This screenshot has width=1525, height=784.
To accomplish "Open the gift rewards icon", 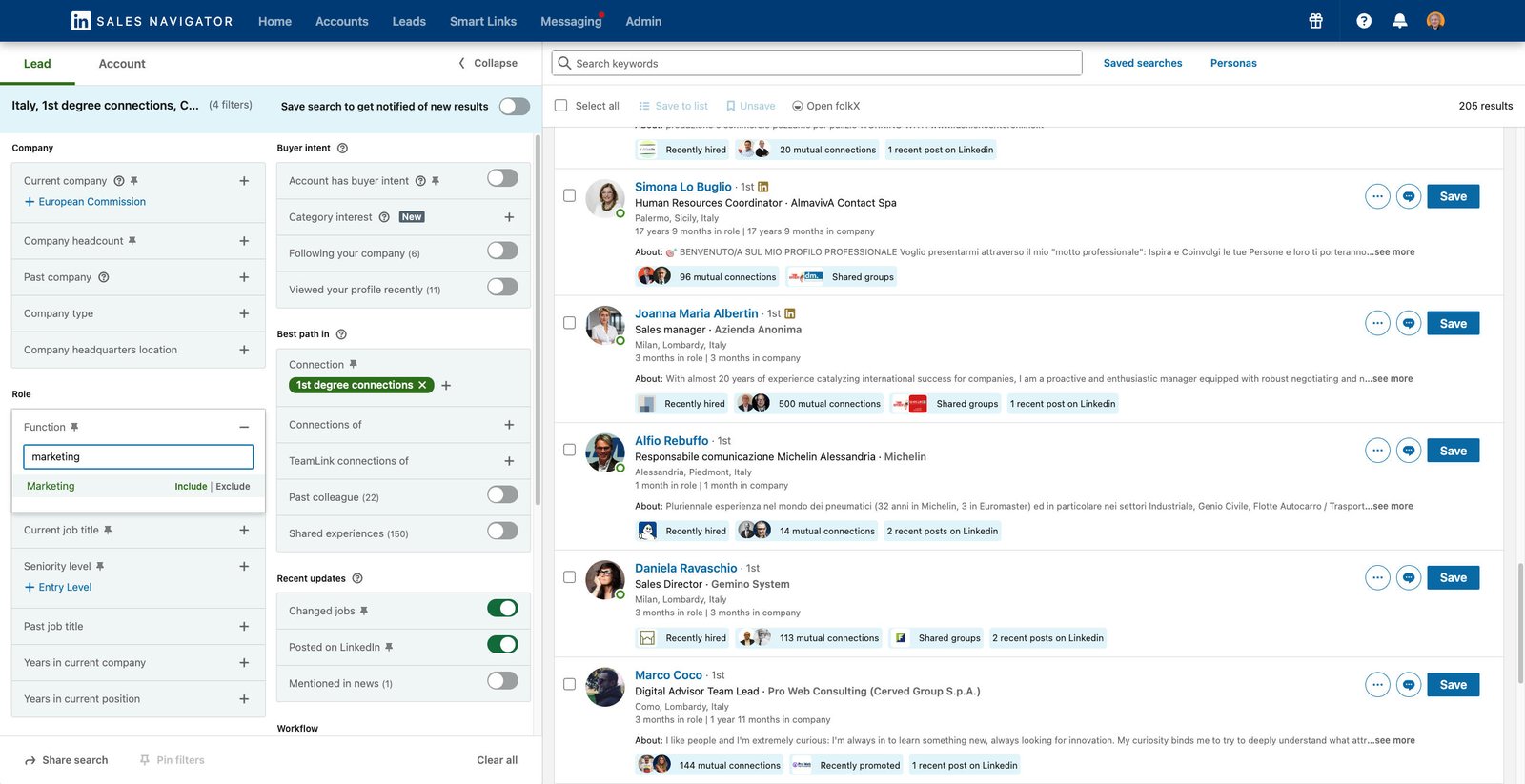I will point(1315,21).
